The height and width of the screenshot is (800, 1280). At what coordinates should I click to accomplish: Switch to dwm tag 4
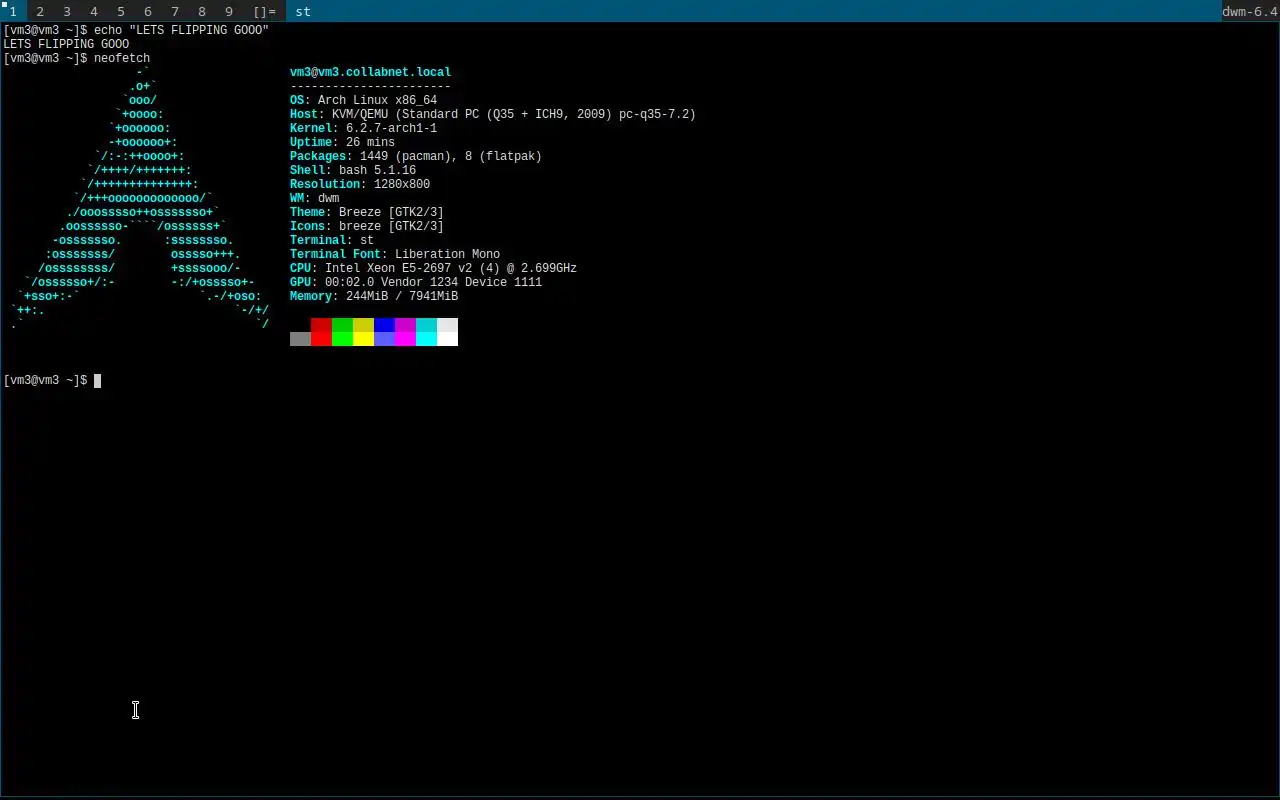pyautogui.click(x=94, y=11)
